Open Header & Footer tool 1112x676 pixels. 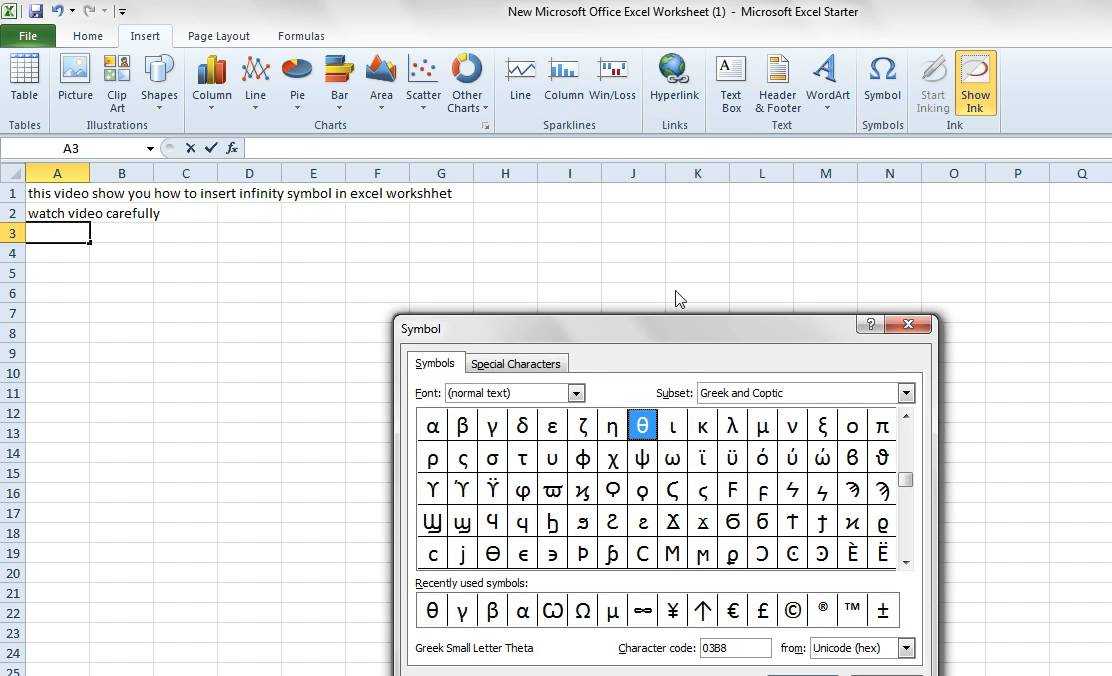click(778, 82)
